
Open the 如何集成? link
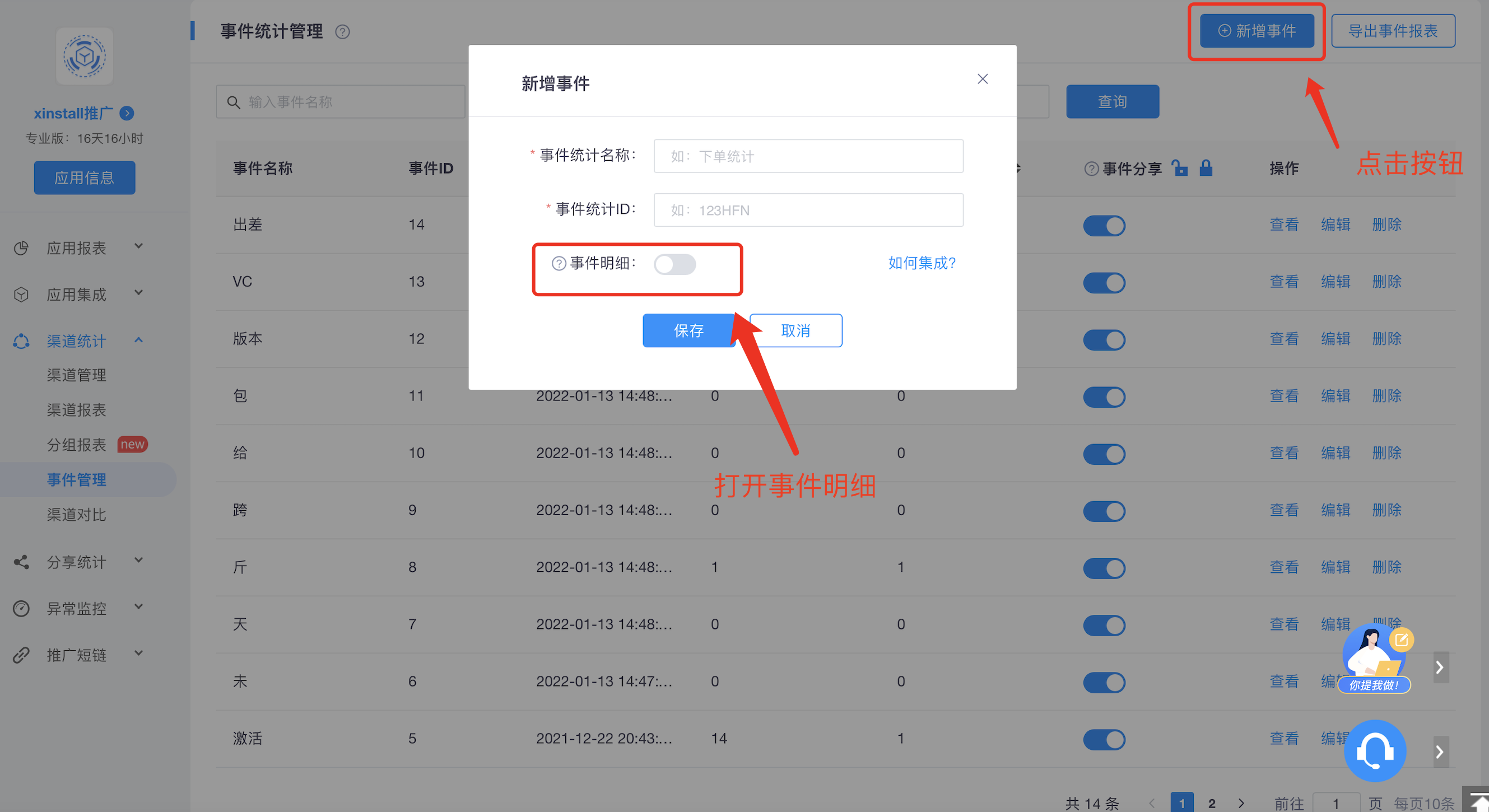(922, 263)
